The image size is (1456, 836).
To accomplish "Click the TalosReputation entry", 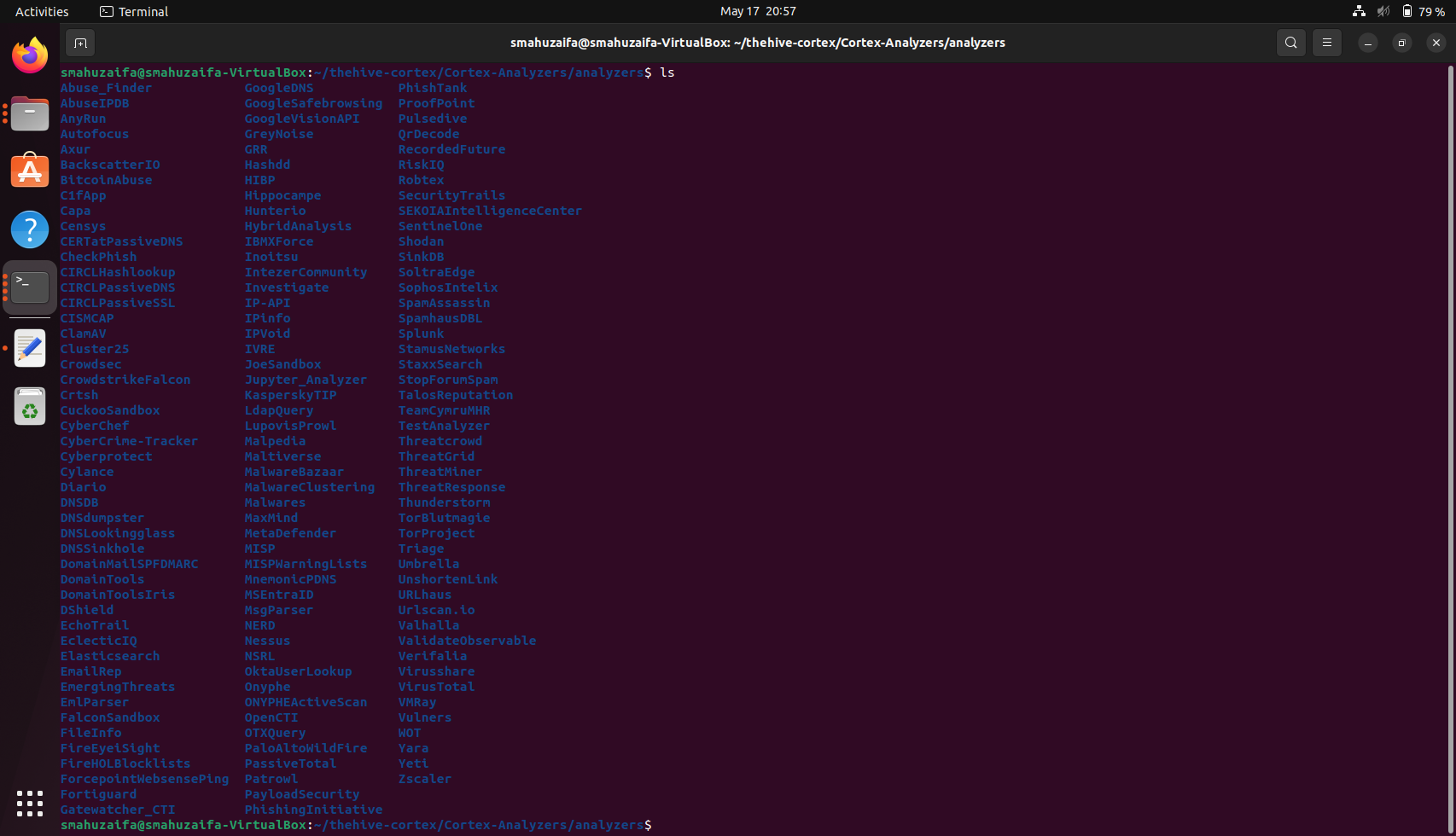I will click(456, 395).
